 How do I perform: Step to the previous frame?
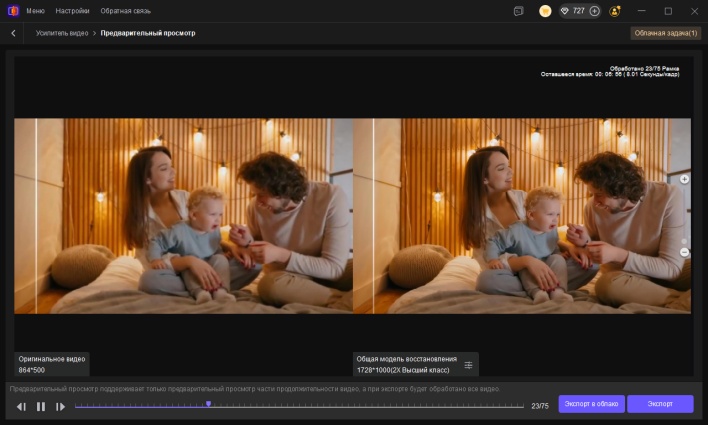point(21,406)
